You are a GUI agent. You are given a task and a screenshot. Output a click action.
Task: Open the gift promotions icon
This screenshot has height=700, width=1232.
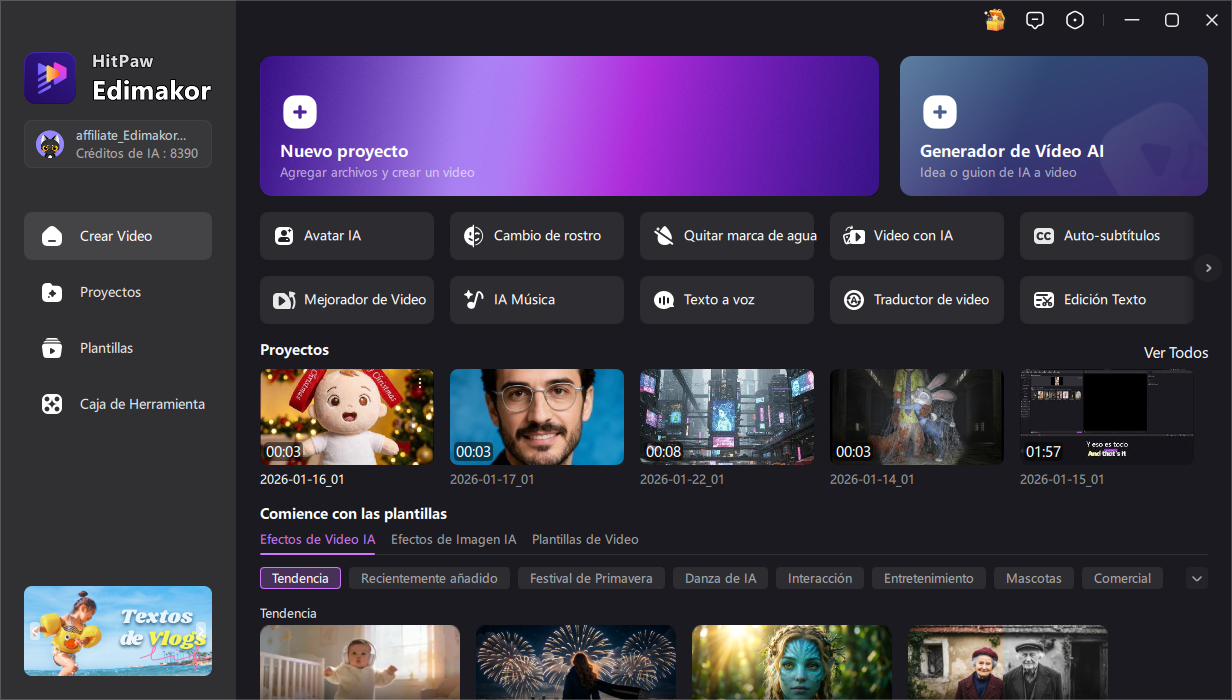tap(994, 19)
